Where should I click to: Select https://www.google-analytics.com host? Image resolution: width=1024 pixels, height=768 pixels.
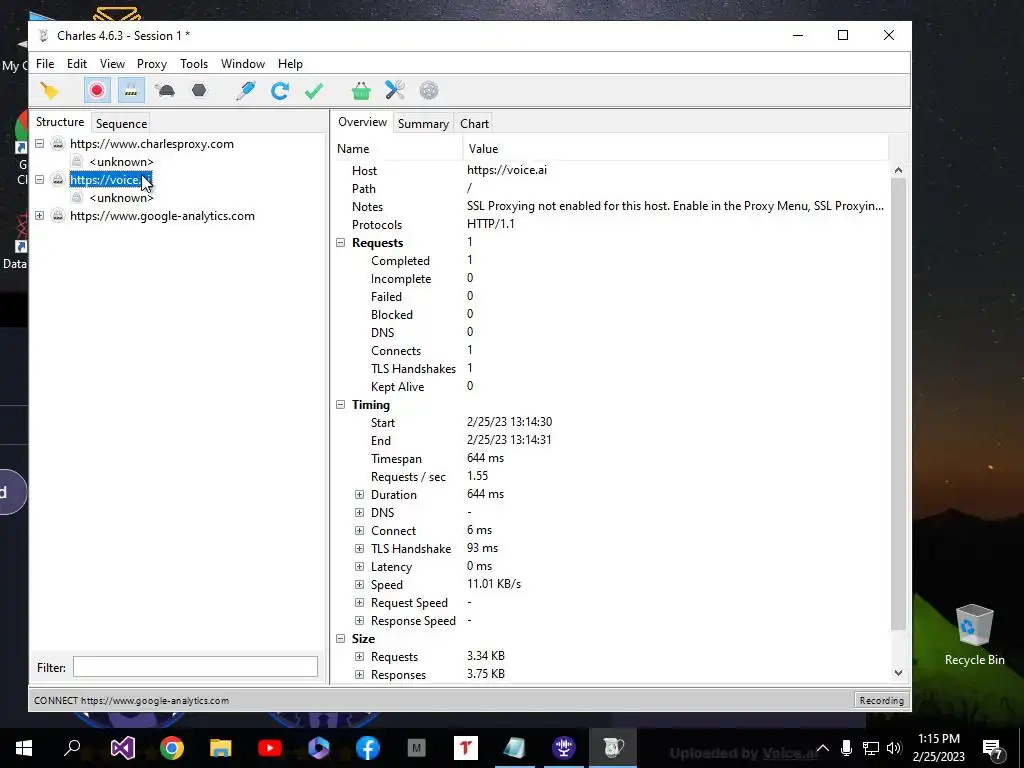162,216
